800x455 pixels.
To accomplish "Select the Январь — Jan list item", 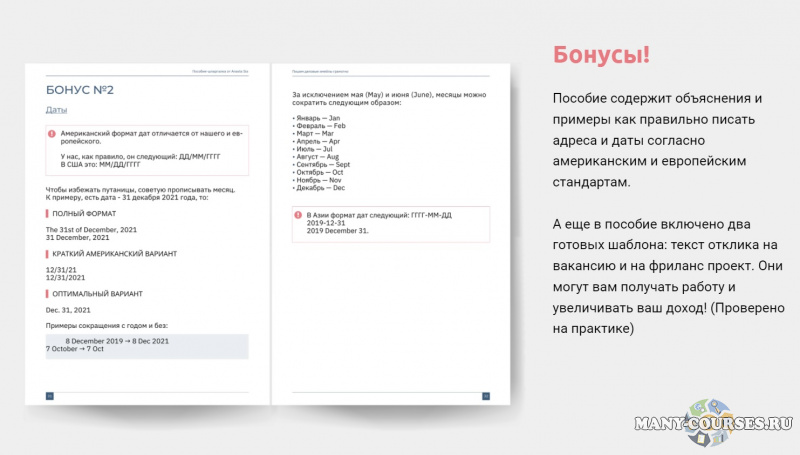I will [x=317, y=118].
